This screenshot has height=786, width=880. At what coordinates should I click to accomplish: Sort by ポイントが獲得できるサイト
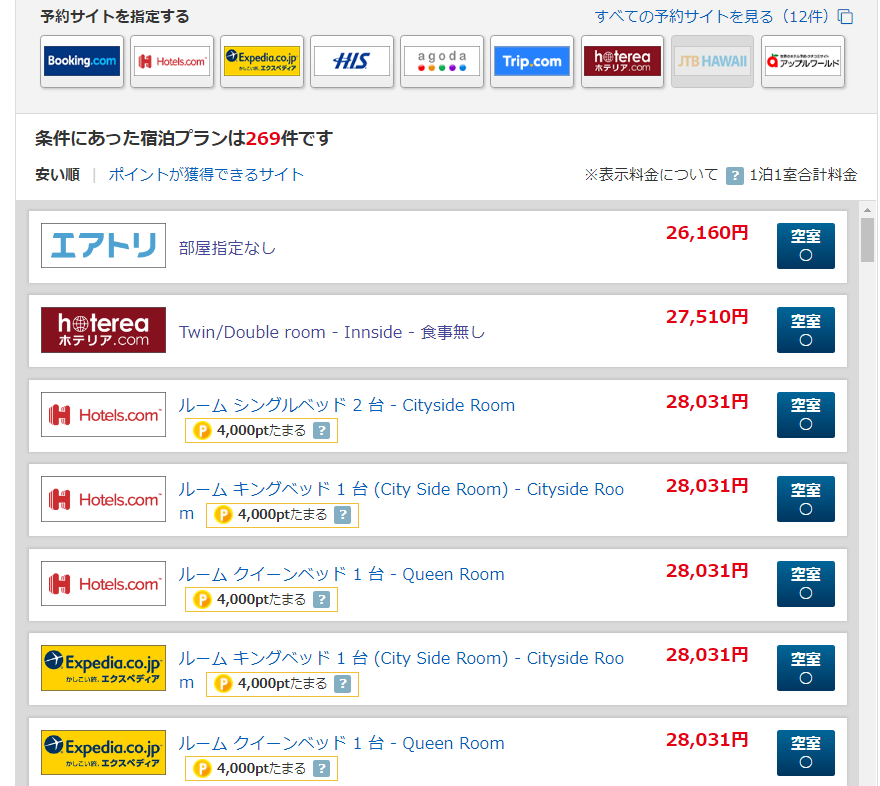tap(206, 174)
